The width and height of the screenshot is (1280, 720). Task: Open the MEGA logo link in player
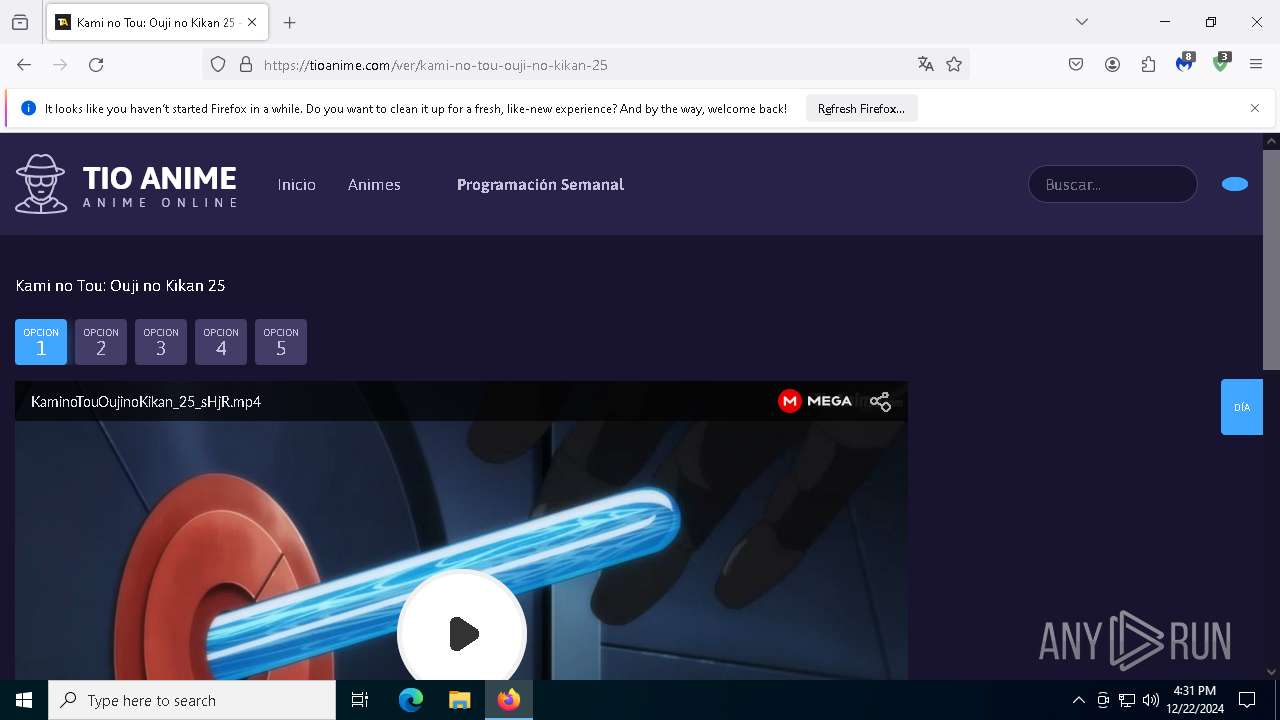pos(815,401)
